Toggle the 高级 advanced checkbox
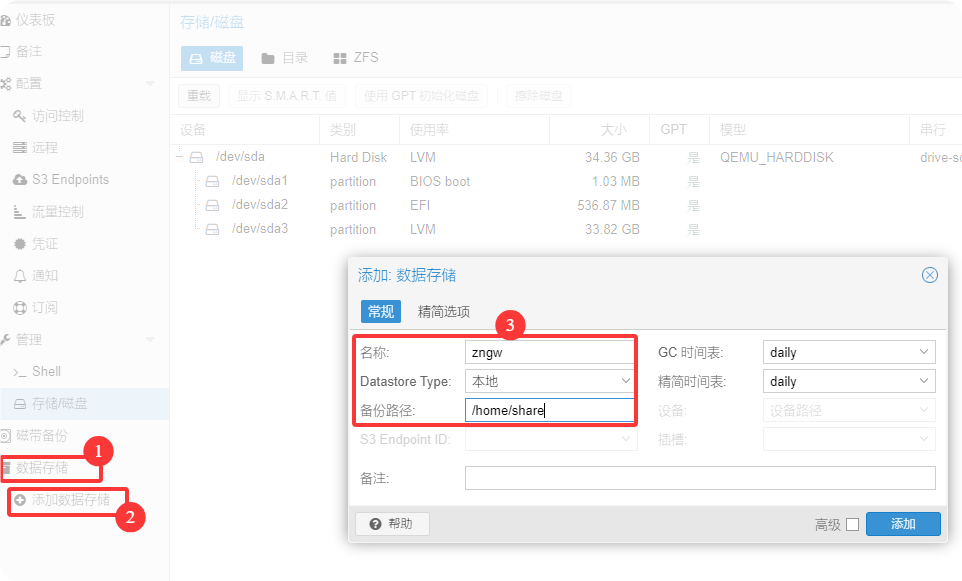The height and width of the screenshot is (581, 962). pos(852,524)
